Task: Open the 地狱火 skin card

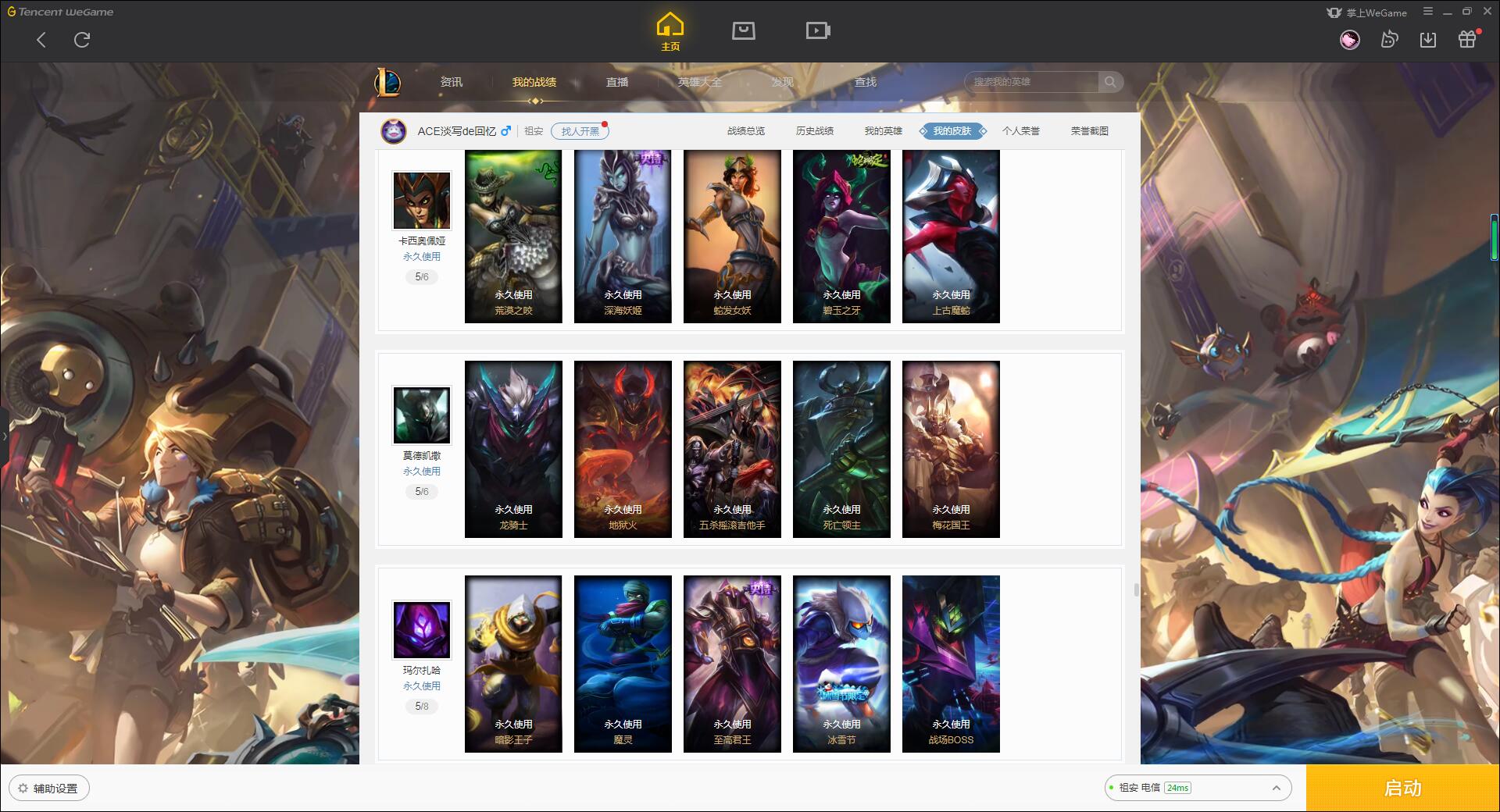Action: coord(623,449)
